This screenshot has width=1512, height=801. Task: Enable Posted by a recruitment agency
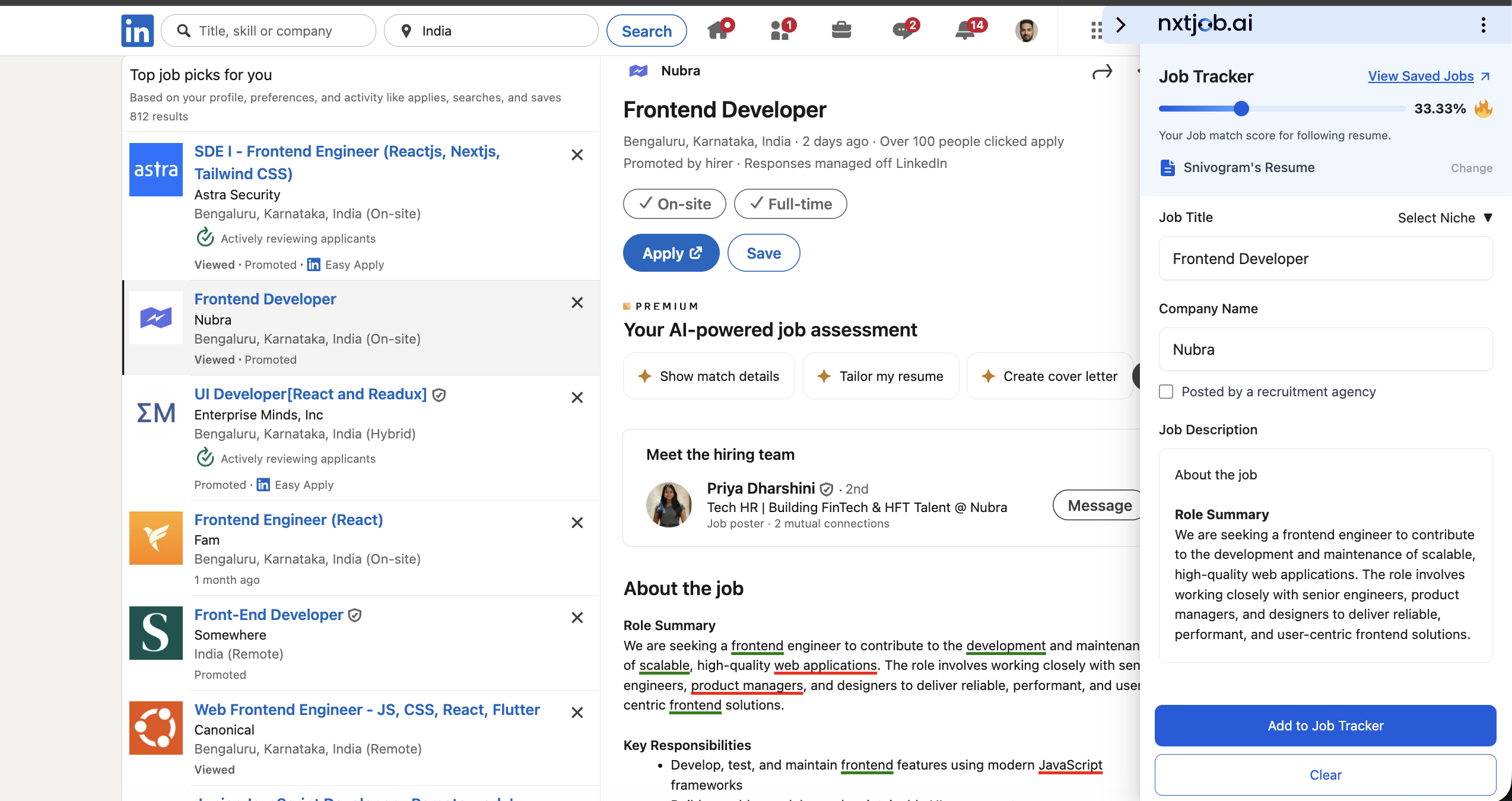(x=1165, y=392)
